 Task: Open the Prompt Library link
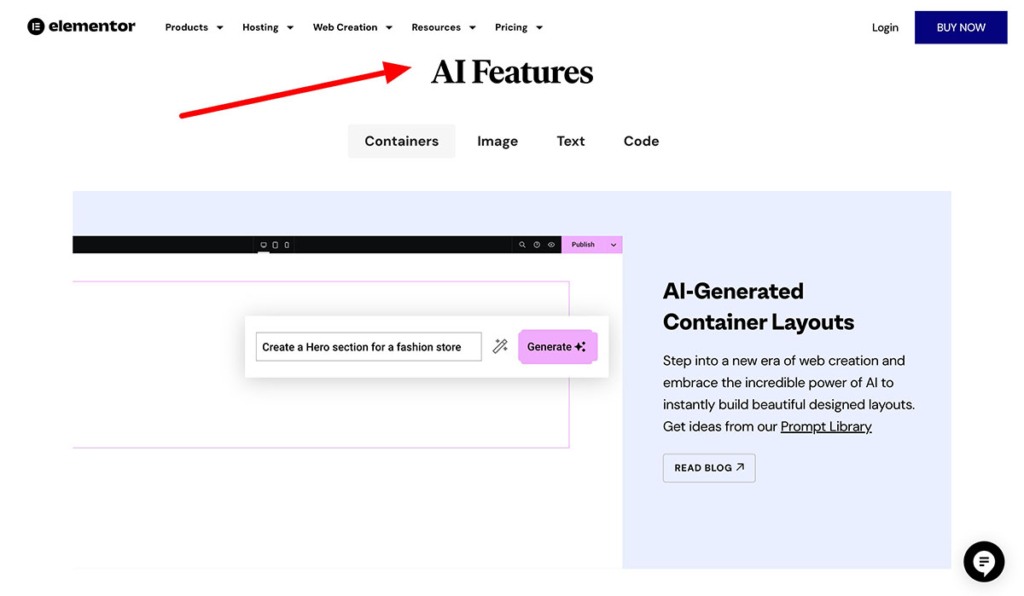coord(826,426)
